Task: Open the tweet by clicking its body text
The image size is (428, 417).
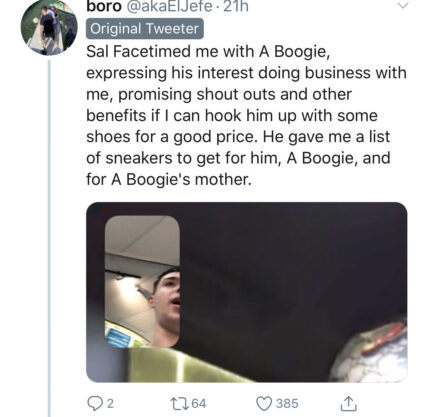Action: coord(246,115)
